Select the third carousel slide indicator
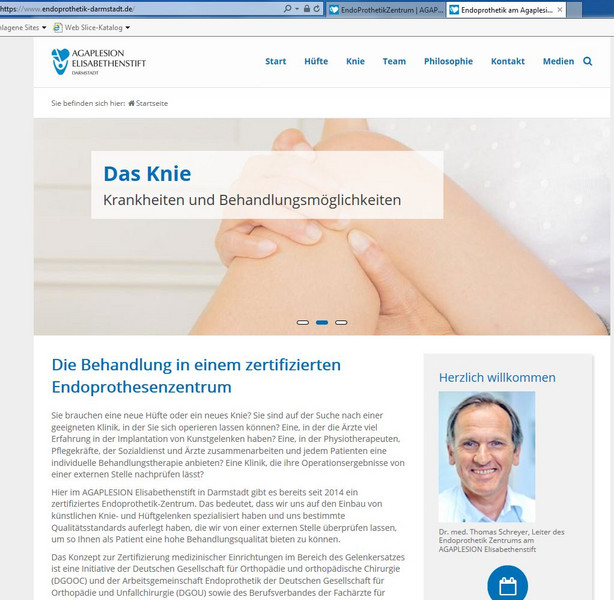 (x=341, y=322)
